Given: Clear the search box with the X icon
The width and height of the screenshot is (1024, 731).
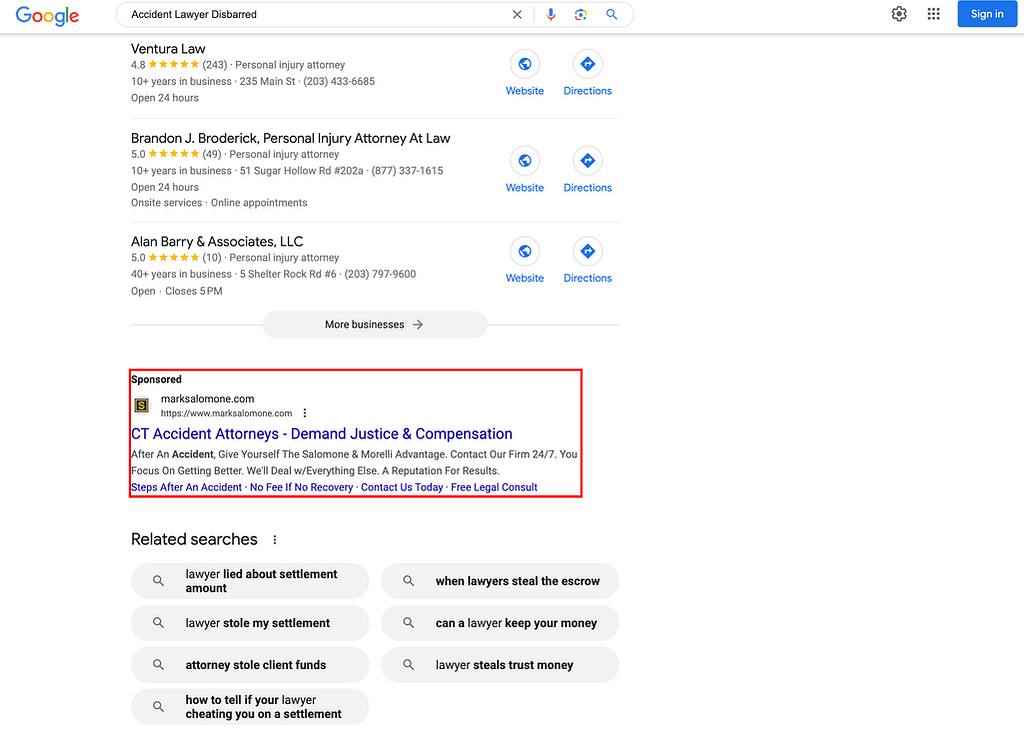Looking at the screenshot, I should [517, 14].
